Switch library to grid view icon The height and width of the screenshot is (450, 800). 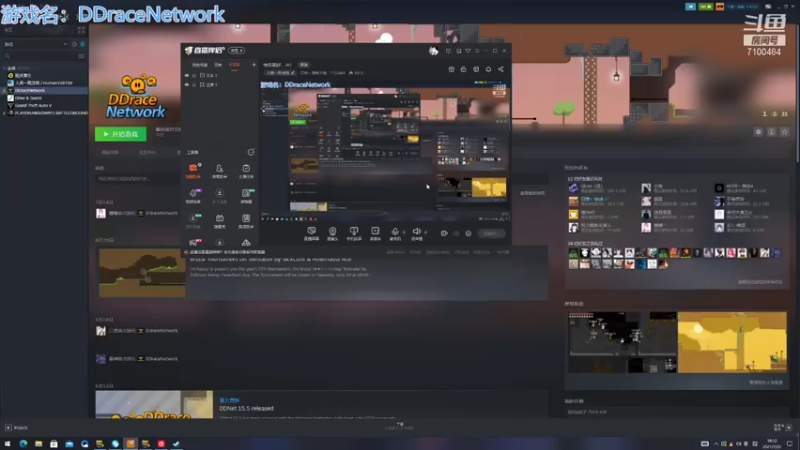(81, 31)
